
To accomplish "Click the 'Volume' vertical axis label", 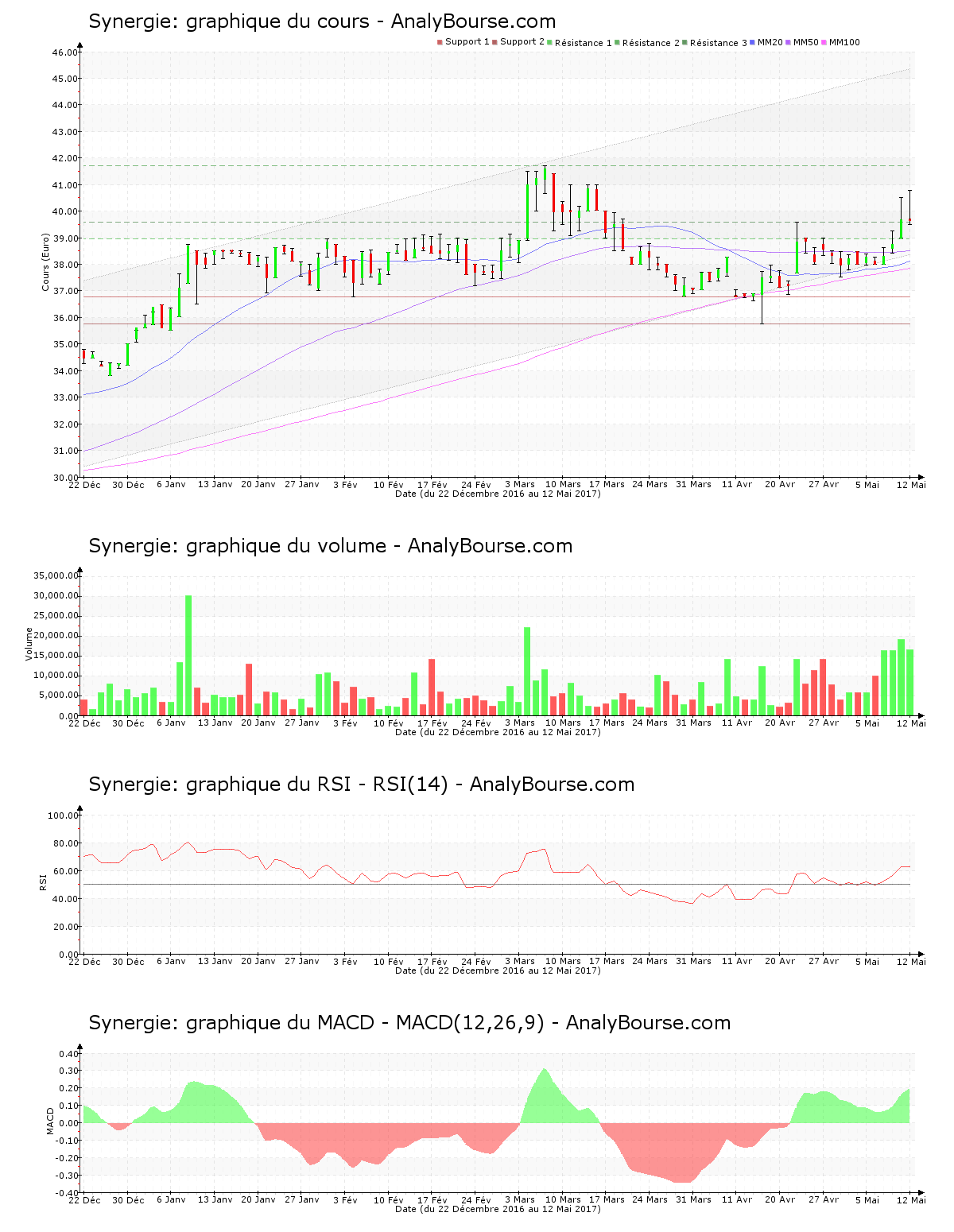I will (29, 644).
